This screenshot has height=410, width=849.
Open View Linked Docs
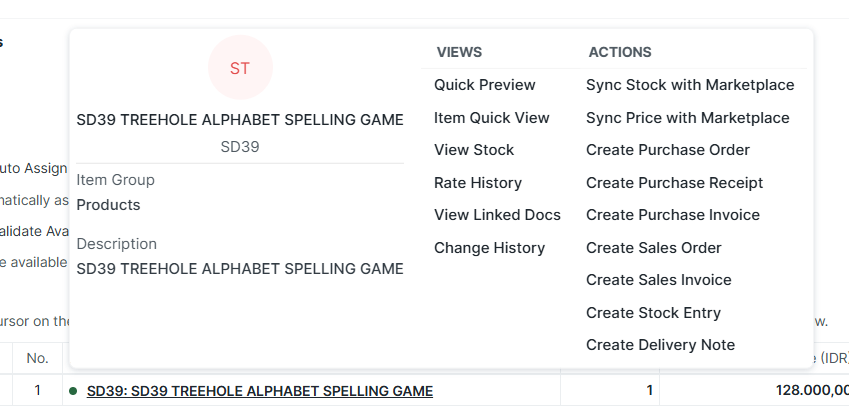(497, 215)
